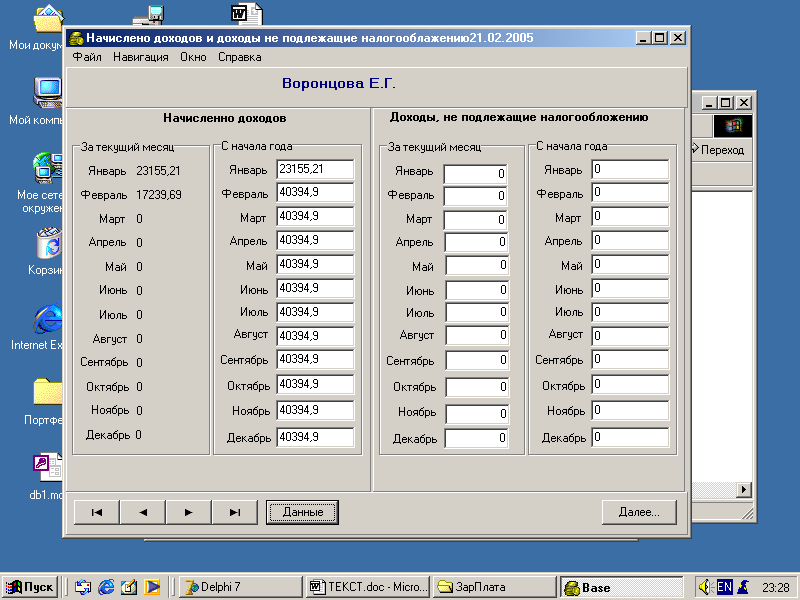Click January non-taxable current month field
This screenshot has width=800, height=600.
475,174
